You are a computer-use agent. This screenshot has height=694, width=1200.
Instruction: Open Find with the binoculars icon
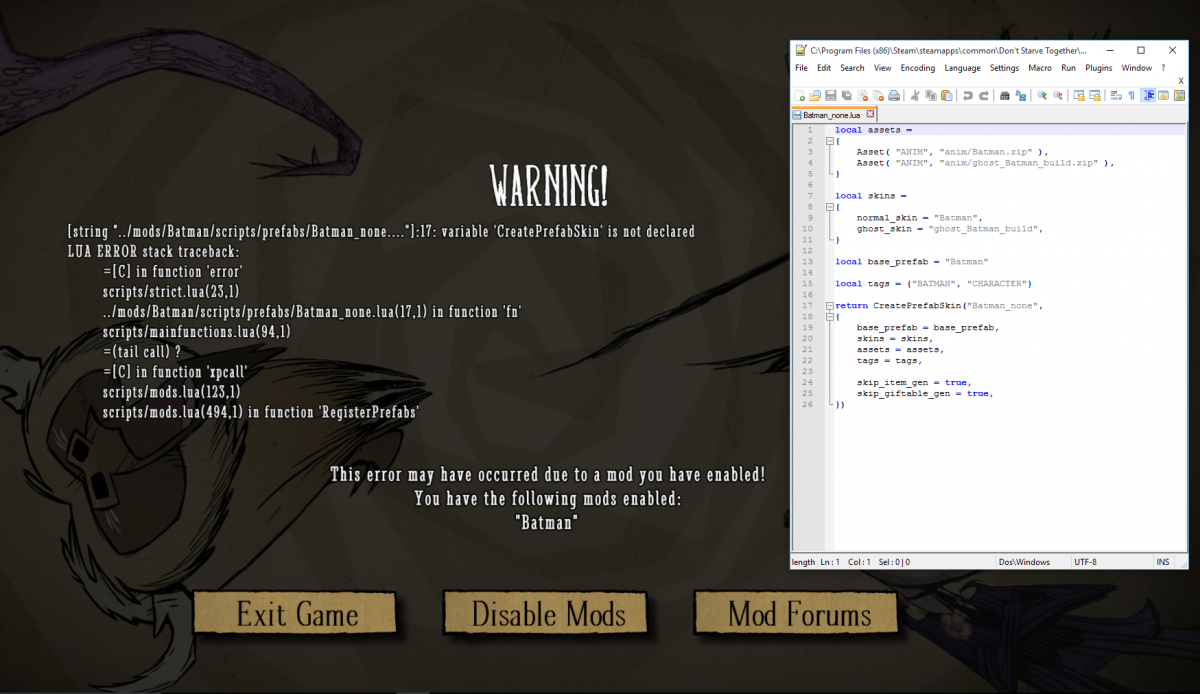click(x=1004, y=96)
